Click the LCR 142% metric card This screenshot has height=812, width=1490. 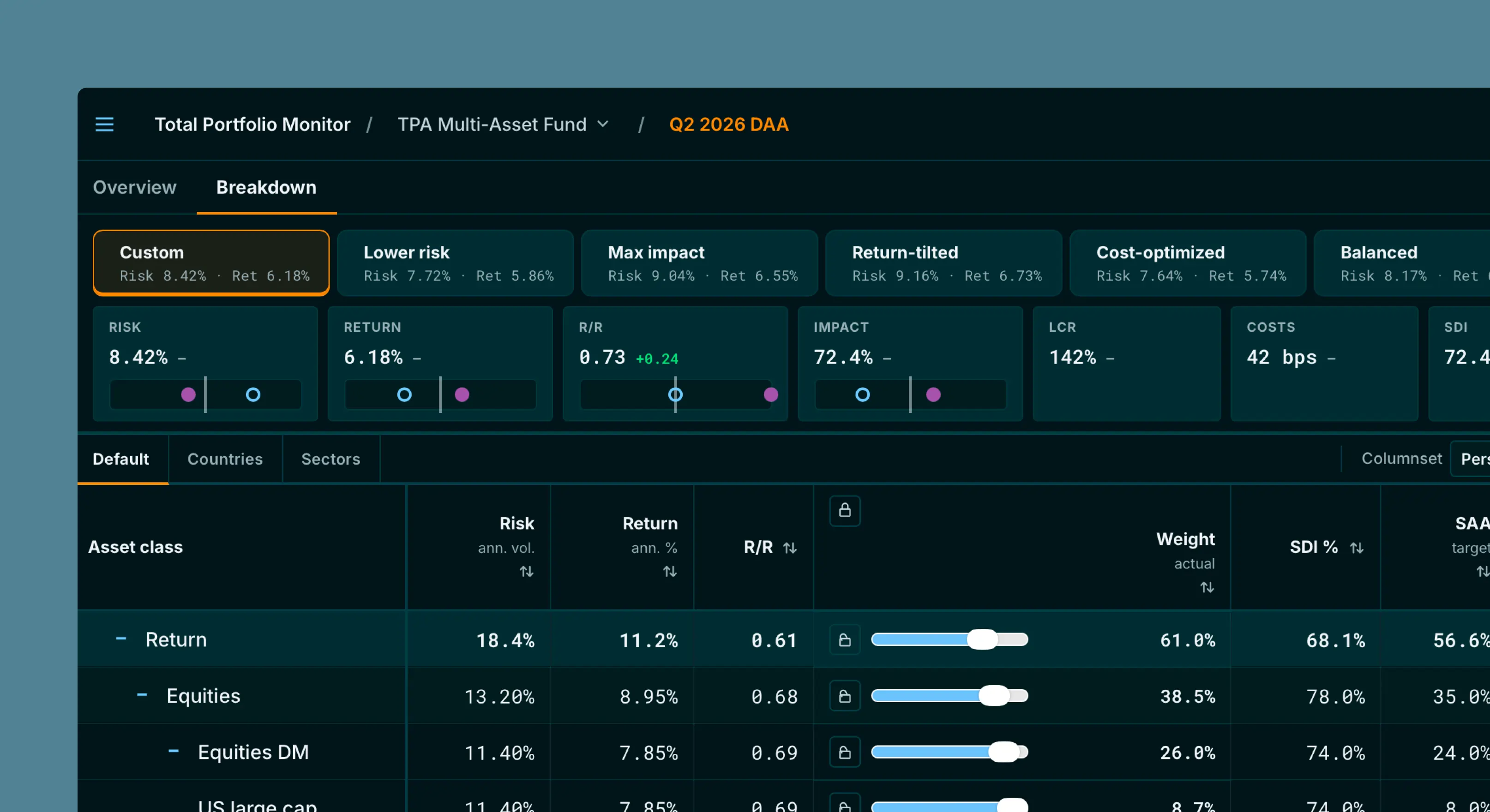click(x=1126, y=364)
